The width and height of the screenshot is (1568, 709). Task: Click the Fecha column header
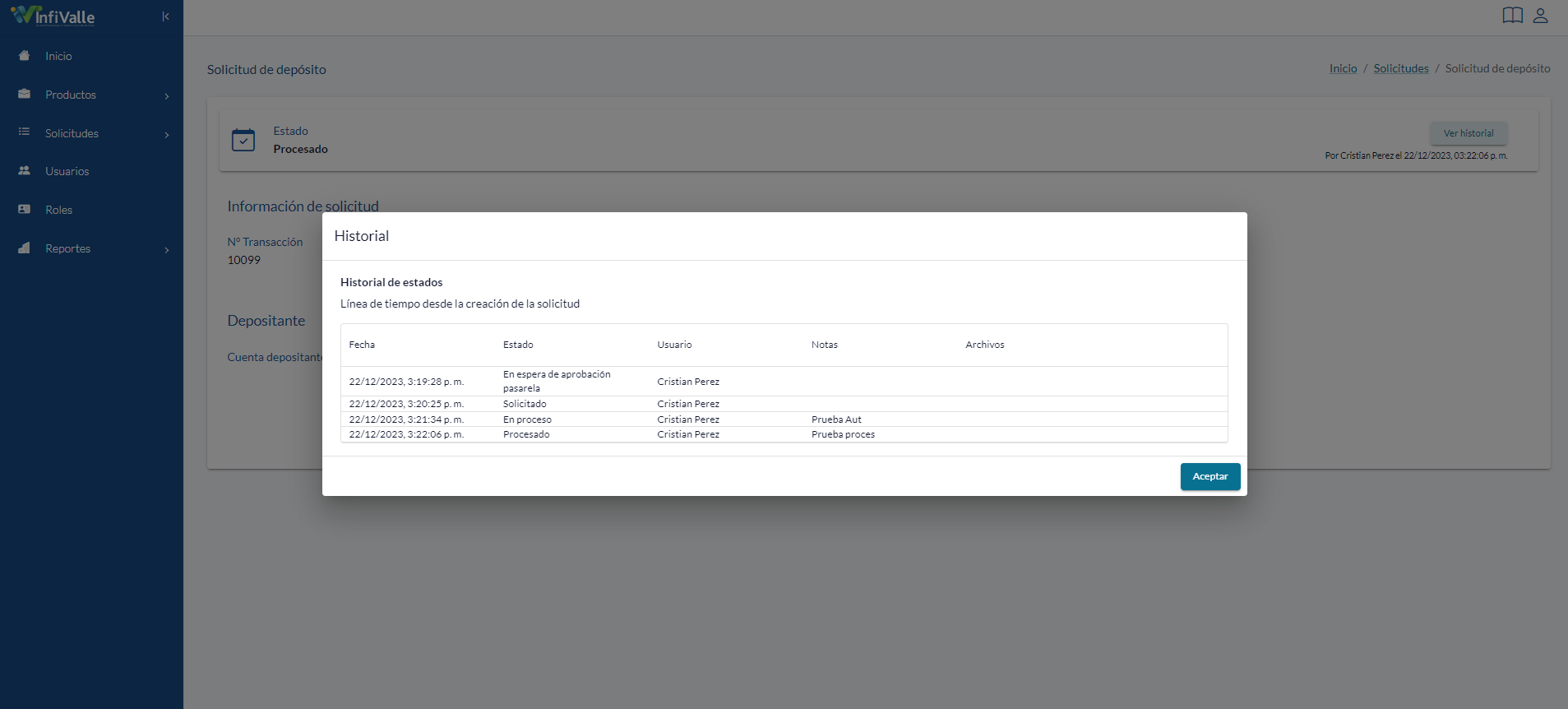pos(362,345)
